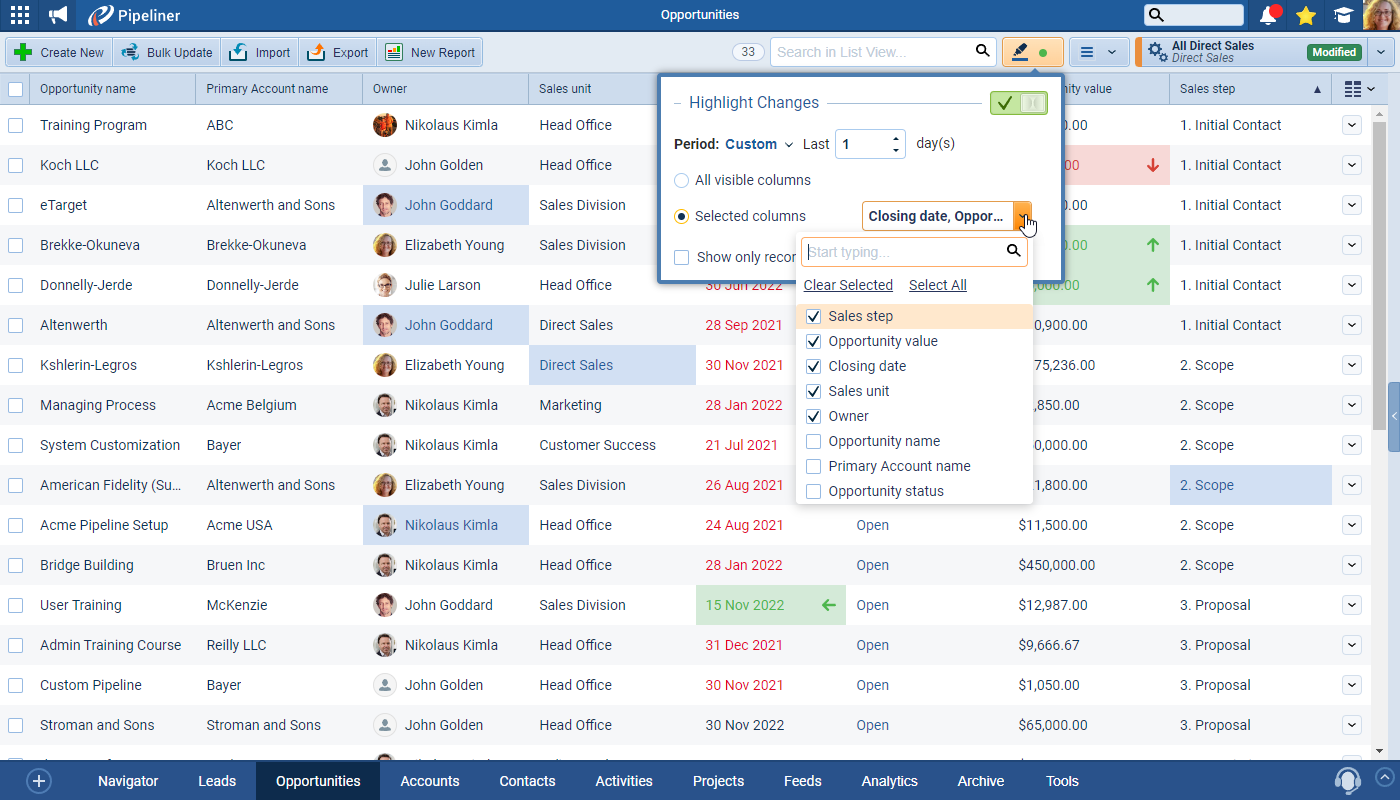Click the round plus add icon
The width and height of the screenshot is (1400, 800).
(x=39, y=781)
